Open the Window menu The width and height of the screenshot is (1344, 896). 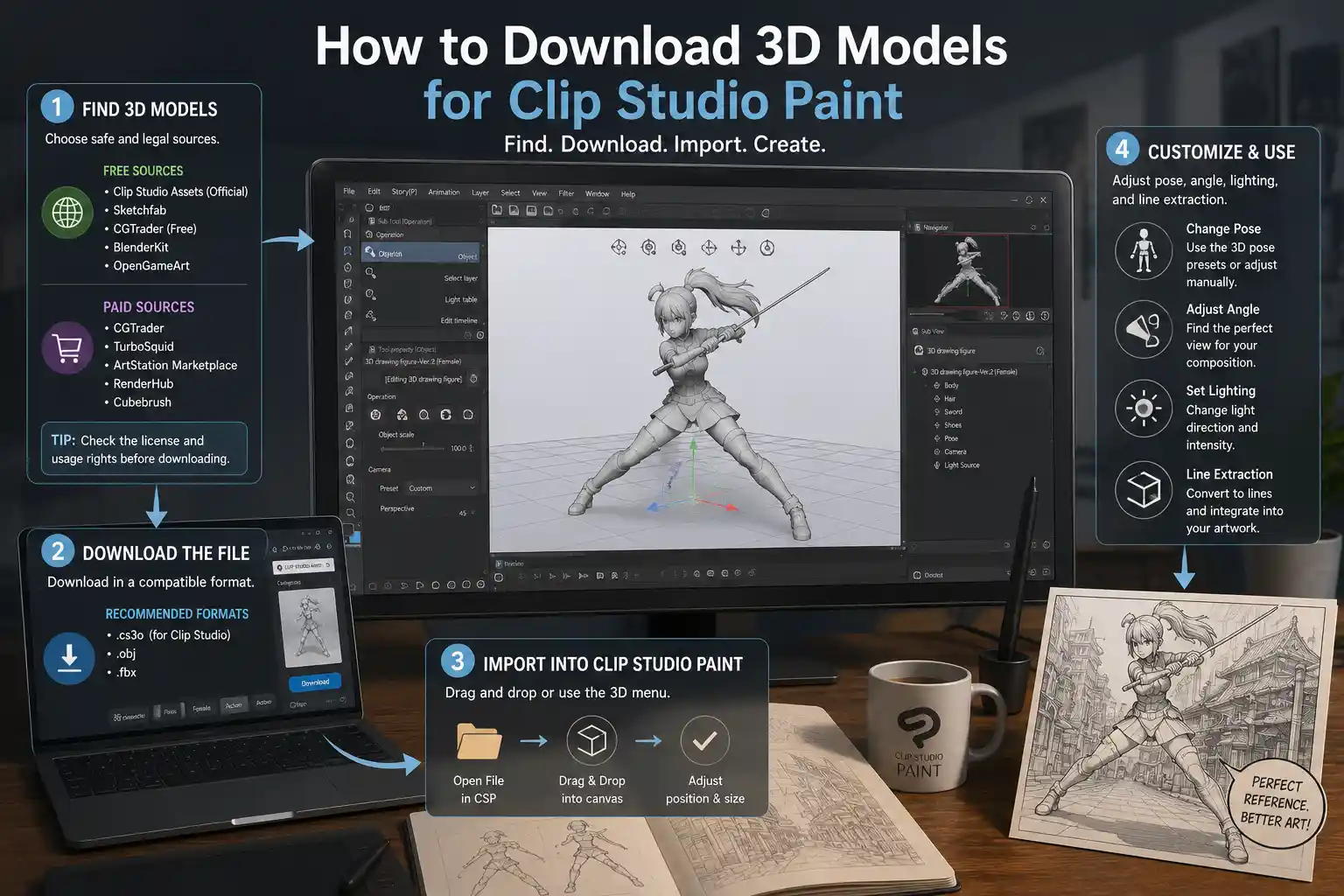[597, 193]
